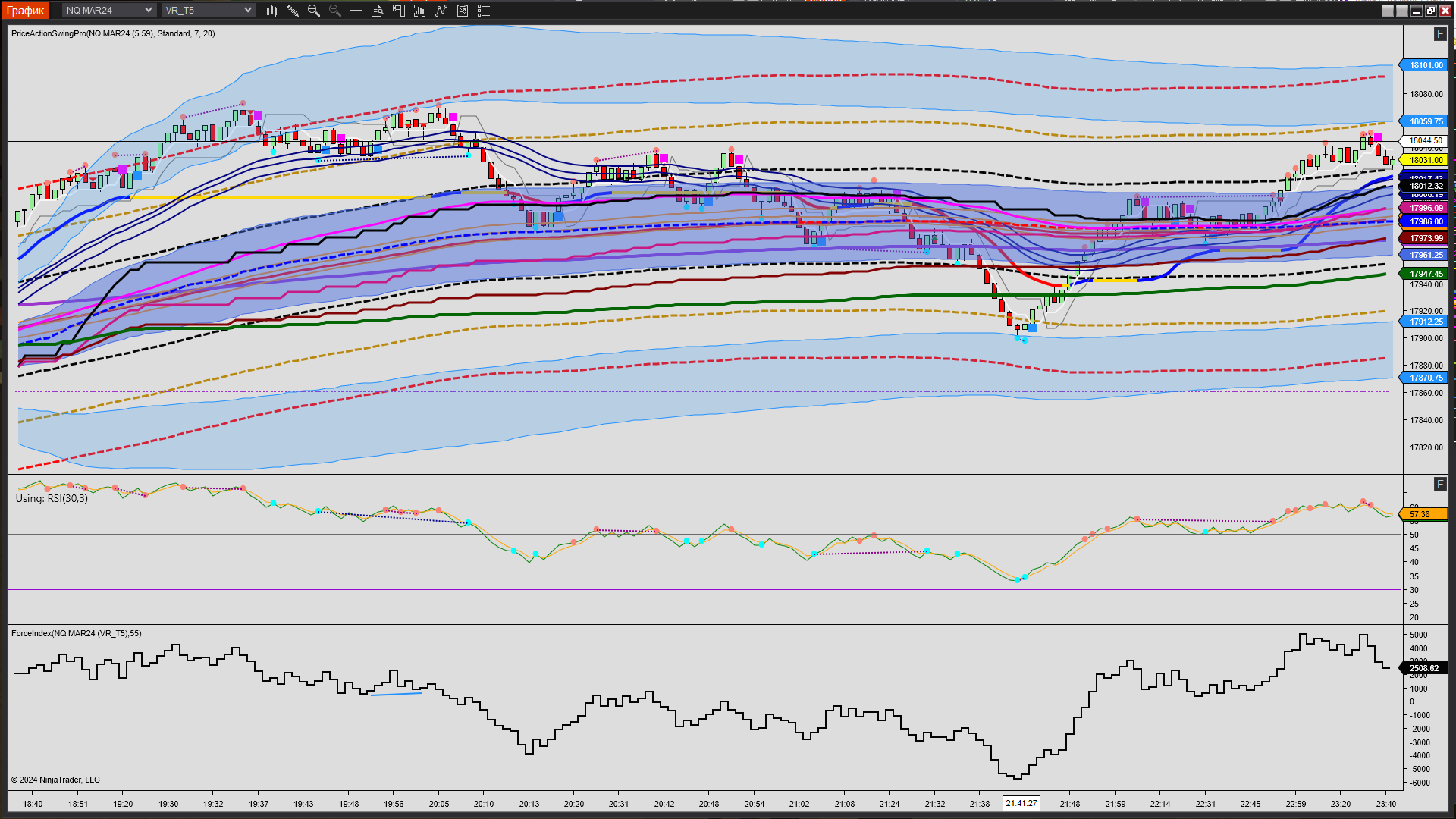Click the F button on RSI panel

pyautogui.click(x=1440, y=485)
